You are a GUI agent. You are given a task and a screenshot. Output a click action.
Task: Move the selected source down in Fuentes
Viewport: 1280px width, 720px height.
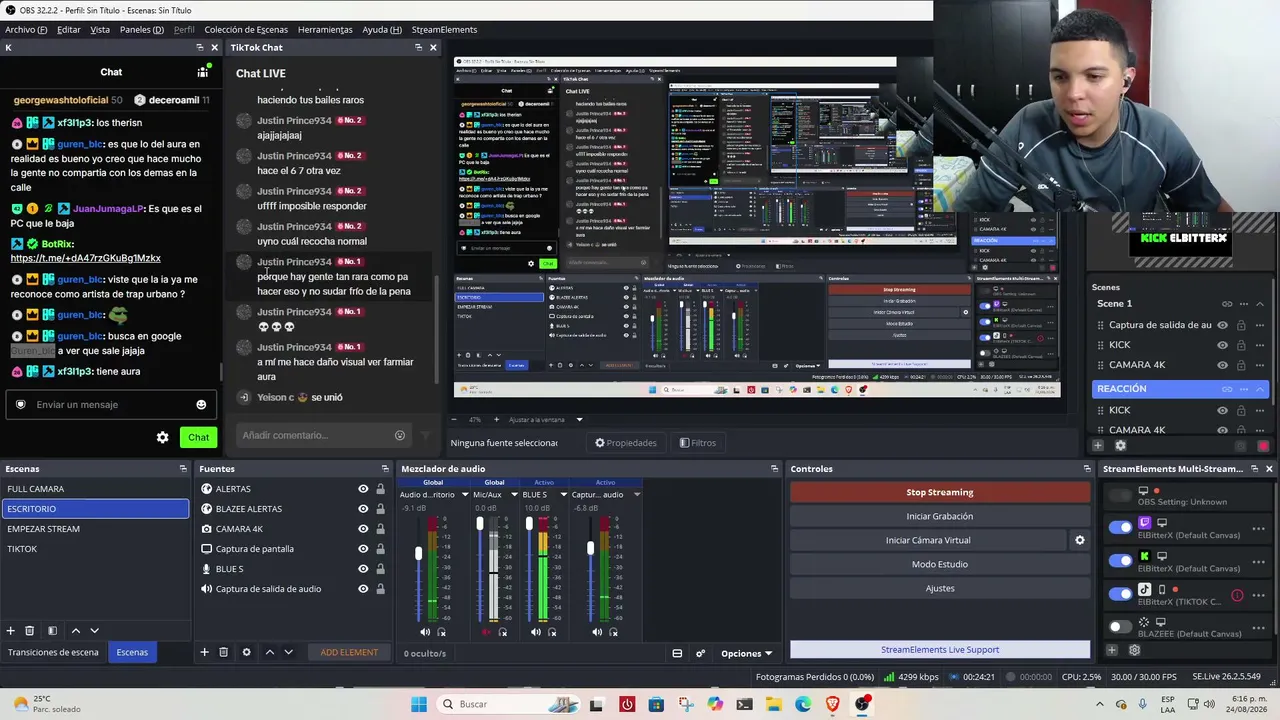288,652
